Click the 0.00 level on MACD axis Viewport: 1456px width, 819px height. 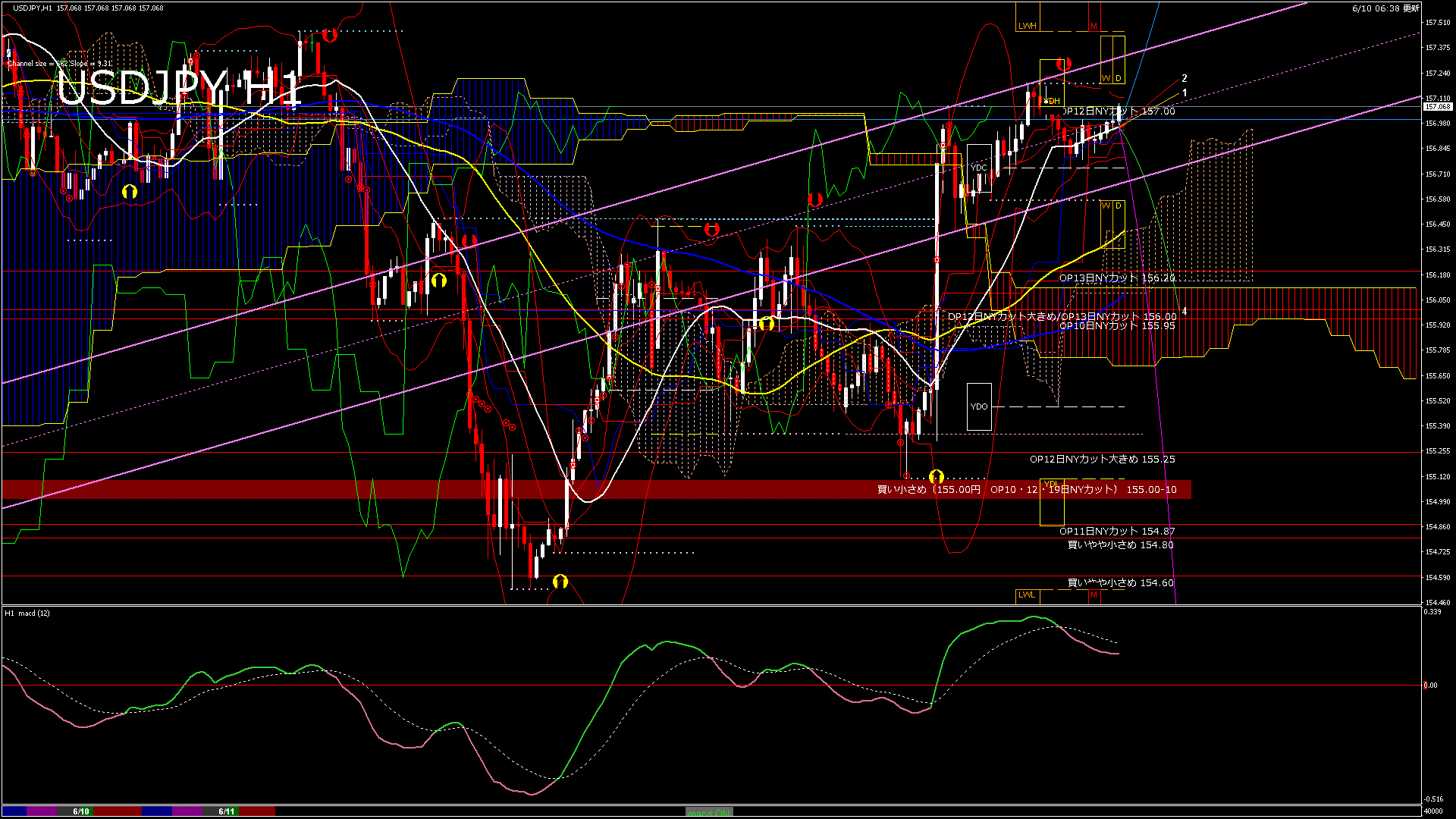click(1430, 686)
